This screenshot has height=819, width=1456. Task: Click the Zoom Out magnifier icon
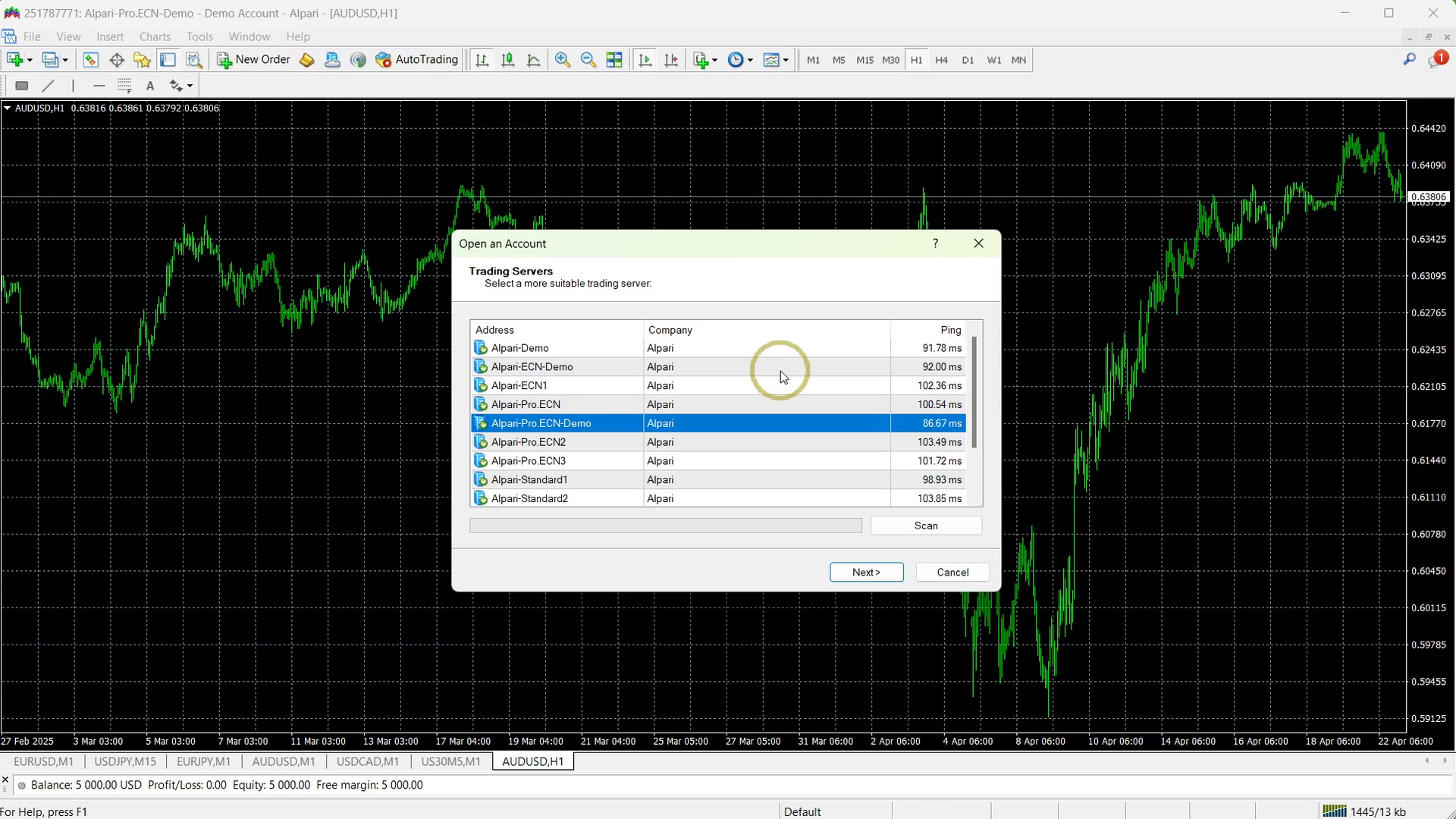588,60
